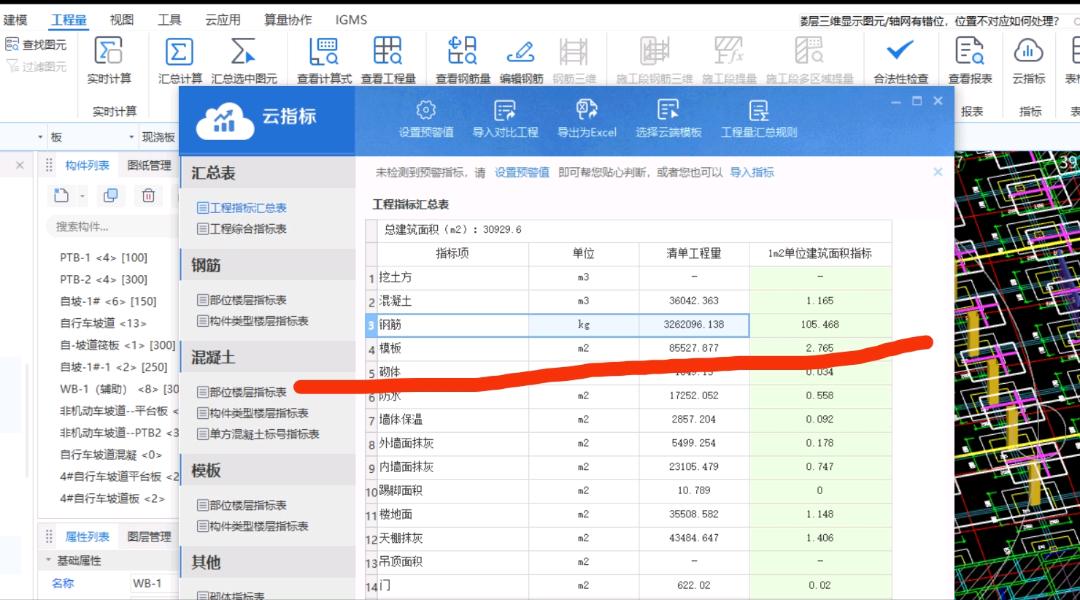Open 单方混凝土标号指标表
Screen dimensions: 1080x600
(258, 434)
